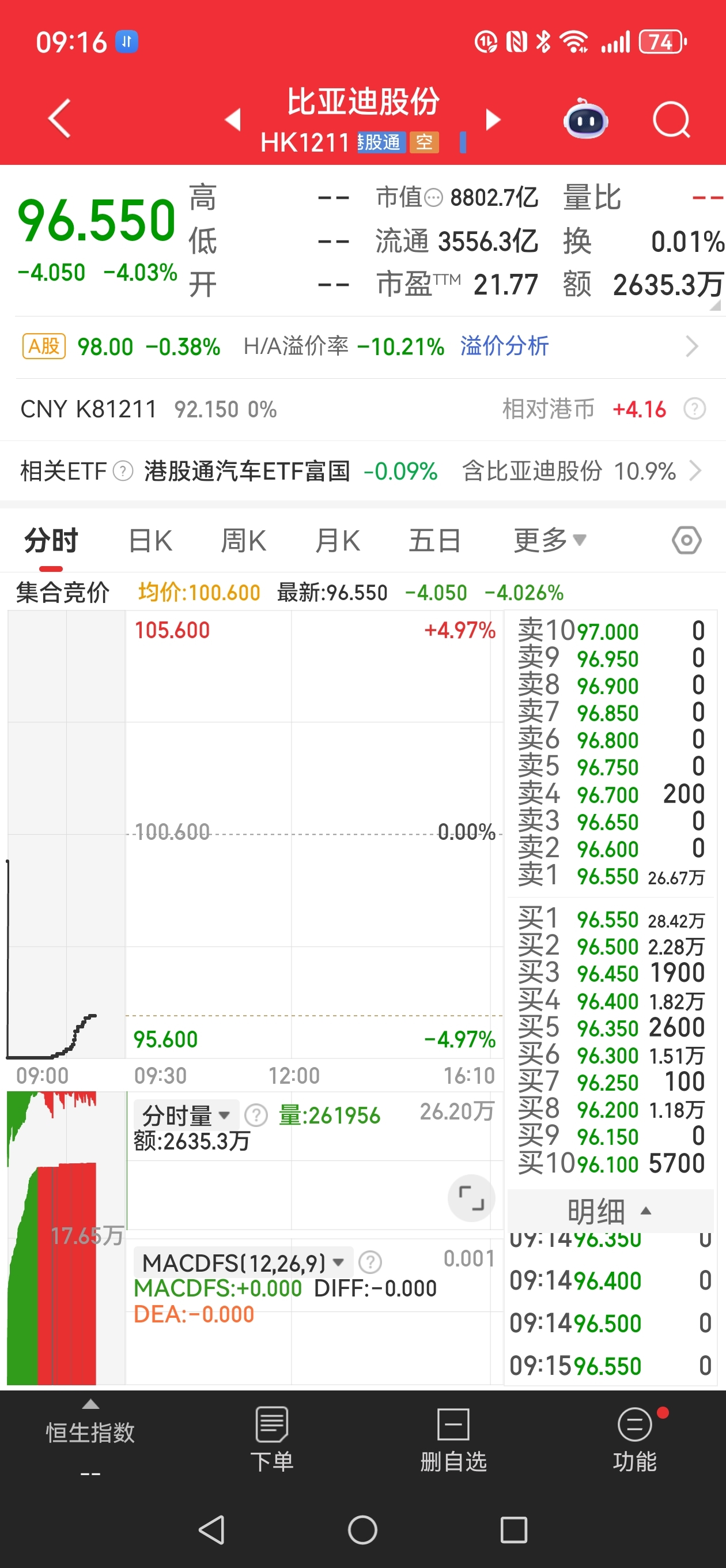The image size is (726, 1568).
Task: Select the 卖1 96.550 ask row
Action: 610,876
